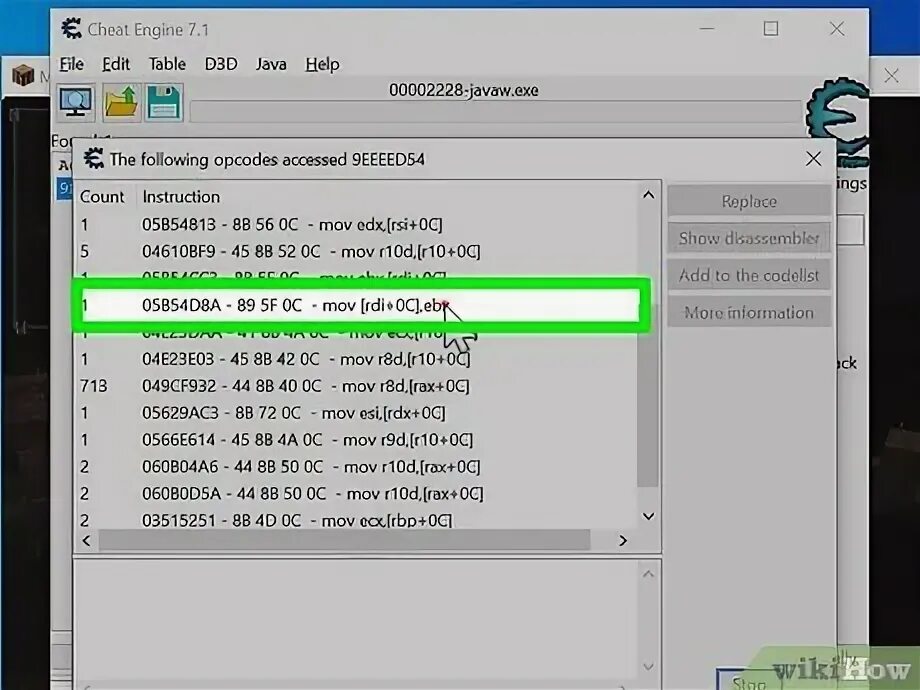Screen dimensions: 920x690
Task: Close the opcodes accessed dialog
Action: coord(813,159)
